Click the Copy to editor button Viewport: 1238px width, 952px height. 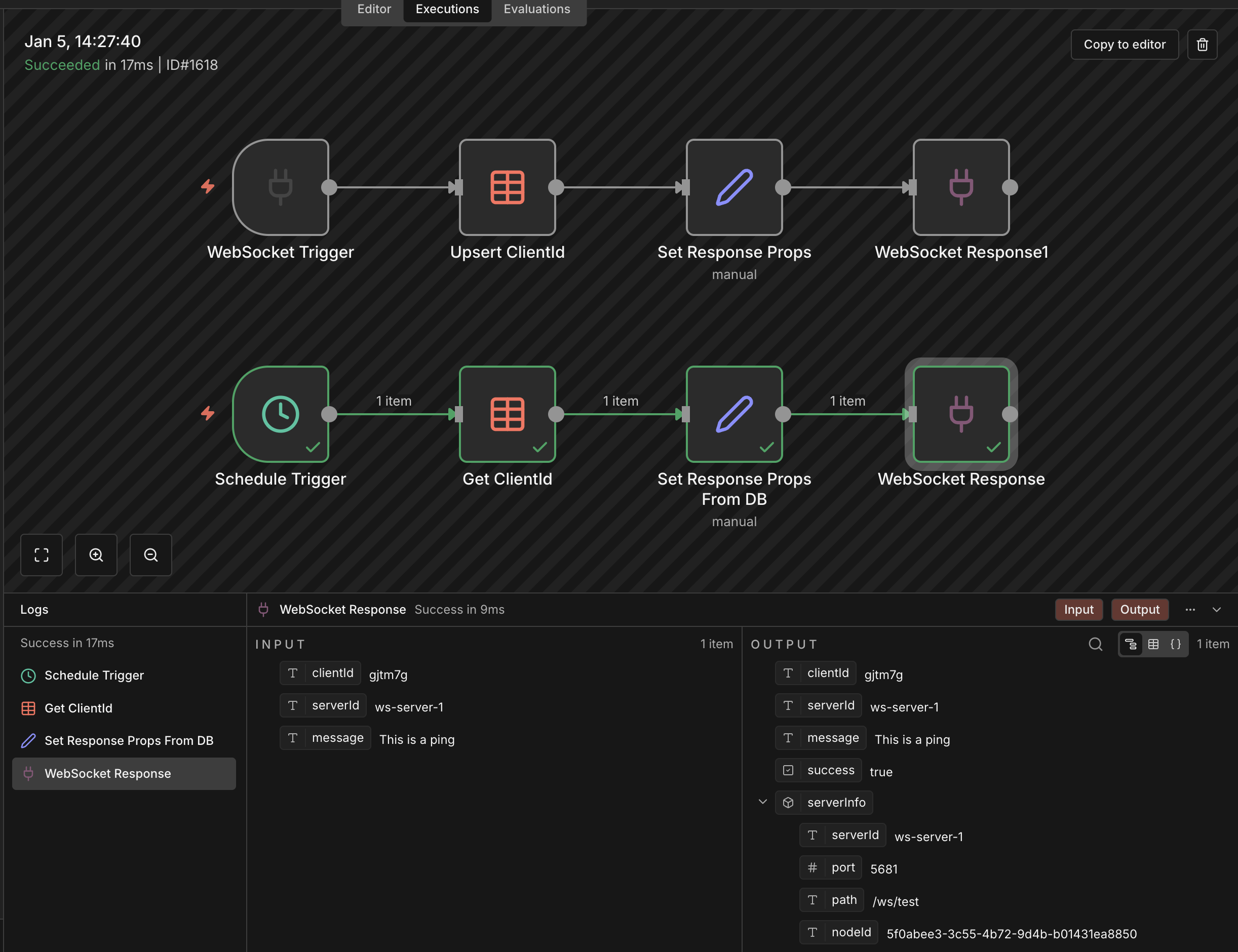(x=1124, y=44)
